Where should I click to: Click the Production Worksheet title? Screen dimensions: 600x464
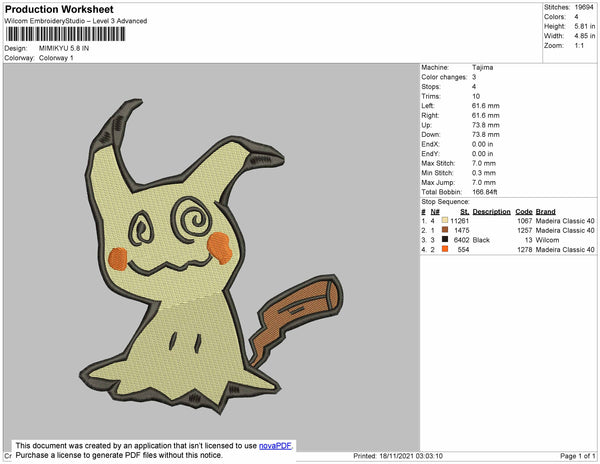point(58,10)
